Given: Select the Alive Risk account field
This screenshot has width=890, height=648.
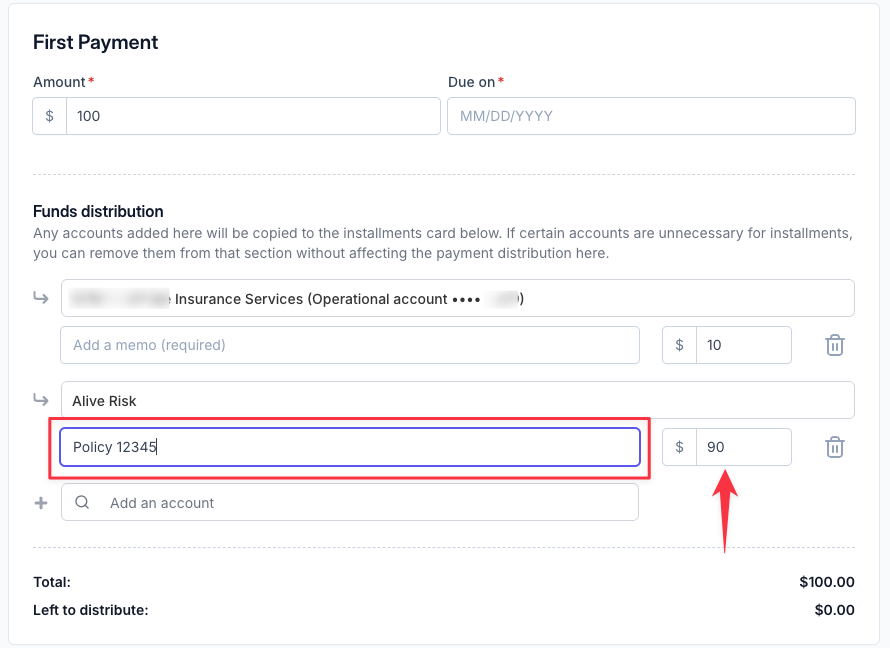Looking at the screenshot, I should [x=457, y=400].
